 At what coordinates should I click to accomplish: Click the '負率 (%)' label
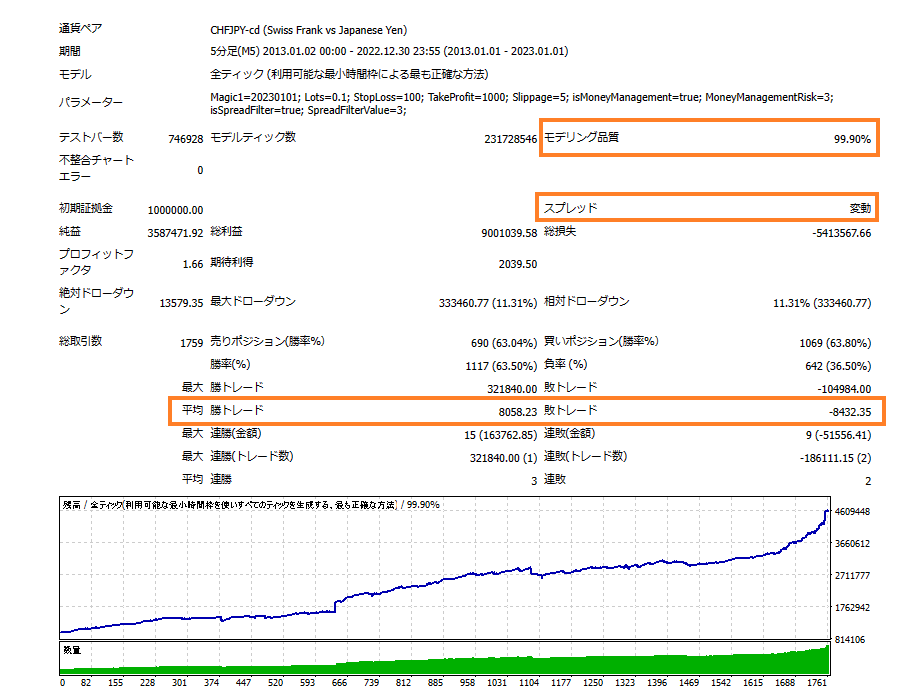[x=565, y=364]
